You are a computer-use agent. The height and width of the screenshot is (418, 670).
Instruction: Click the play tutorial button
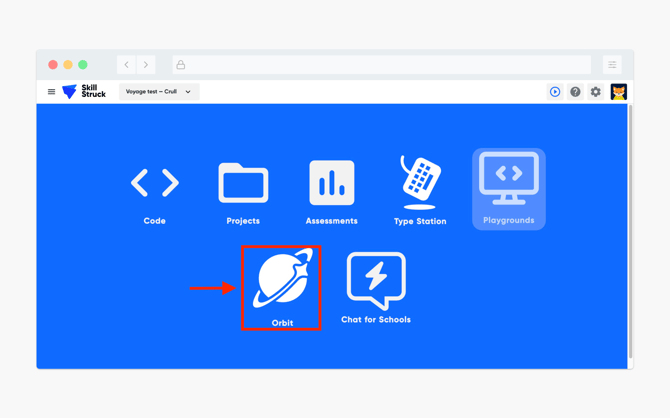click(555, 91)
